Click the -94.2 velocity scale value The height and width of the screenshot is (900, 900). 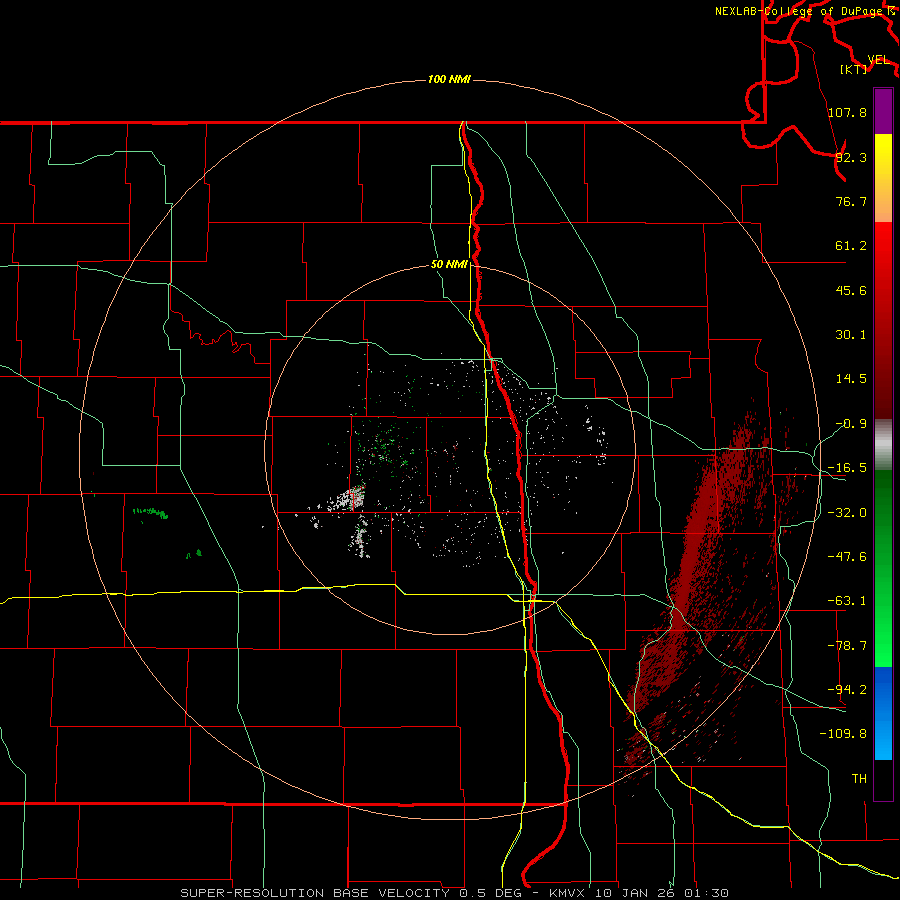click(x=847, y=690)
